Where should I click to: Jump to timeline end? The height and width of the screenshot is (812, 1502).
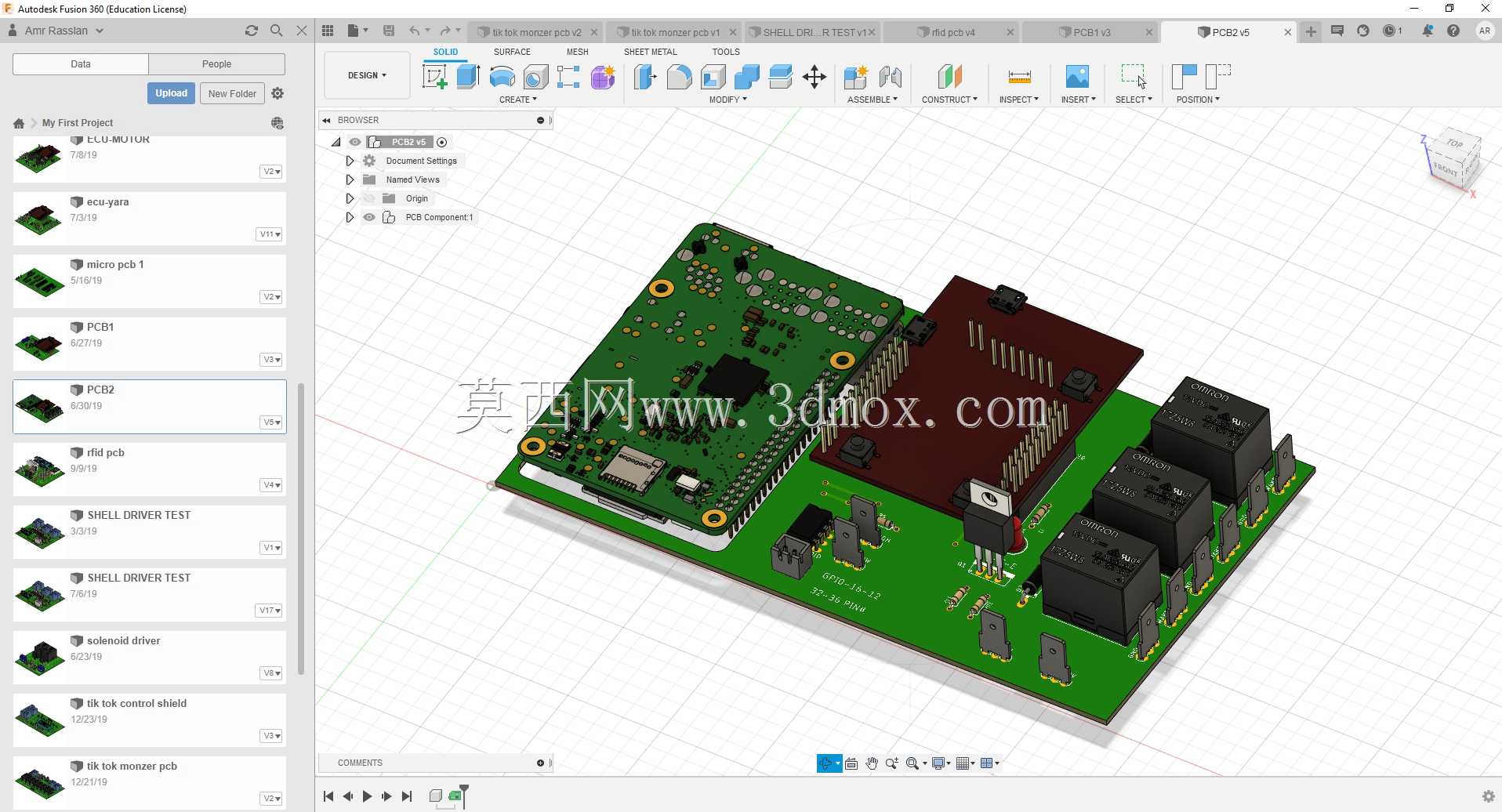coord(406,796)
